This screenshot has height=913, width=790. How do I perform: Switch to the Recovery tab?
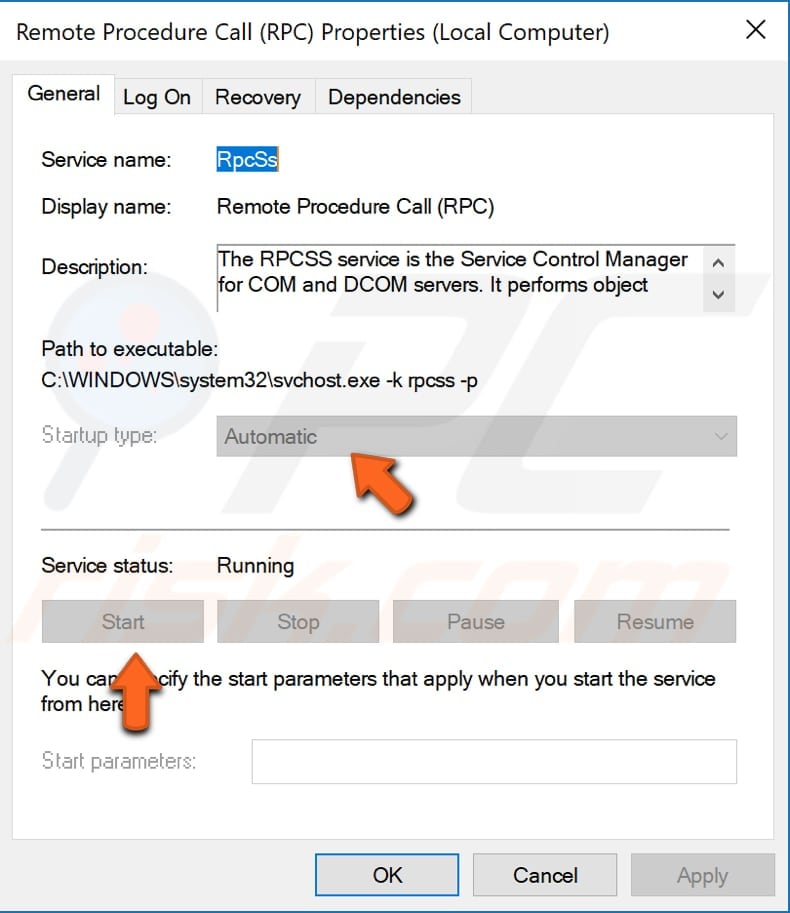(257, 96)
